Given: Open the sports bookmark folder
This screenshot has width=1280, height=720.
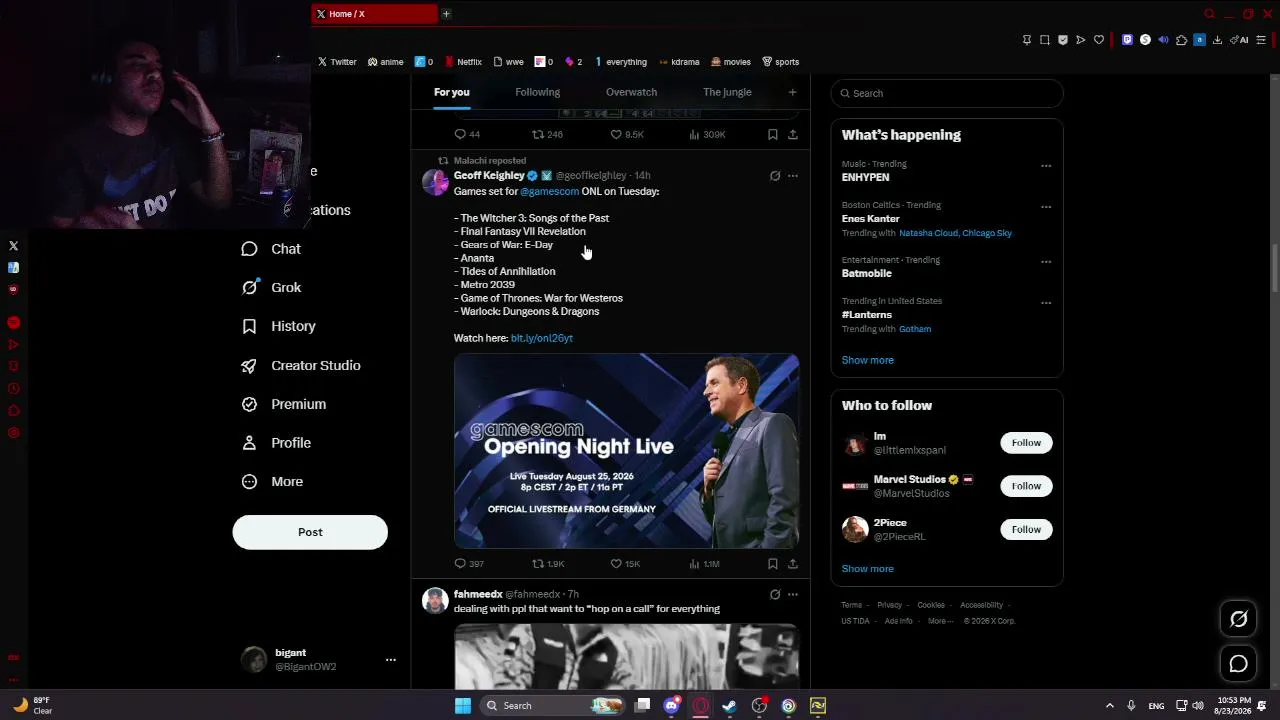Looking at the screenshot, I should [780, 62].
